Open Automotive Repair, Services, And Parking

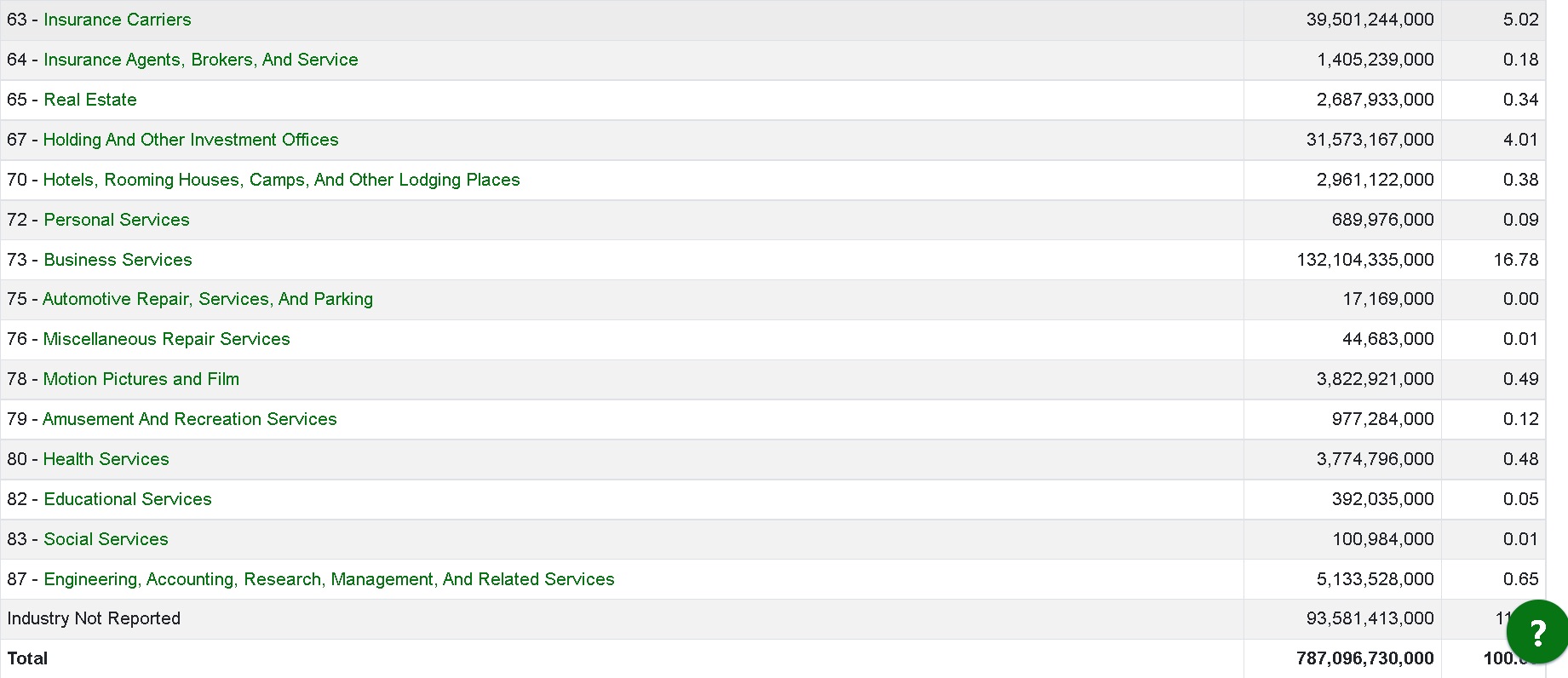coord(208,299)
